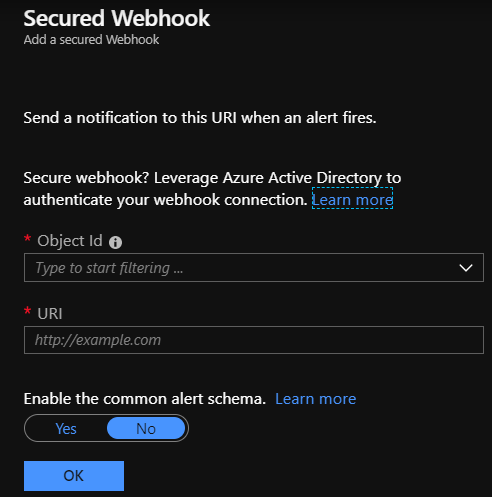Click the red asterisk beside Object Id

coord(27,239)
